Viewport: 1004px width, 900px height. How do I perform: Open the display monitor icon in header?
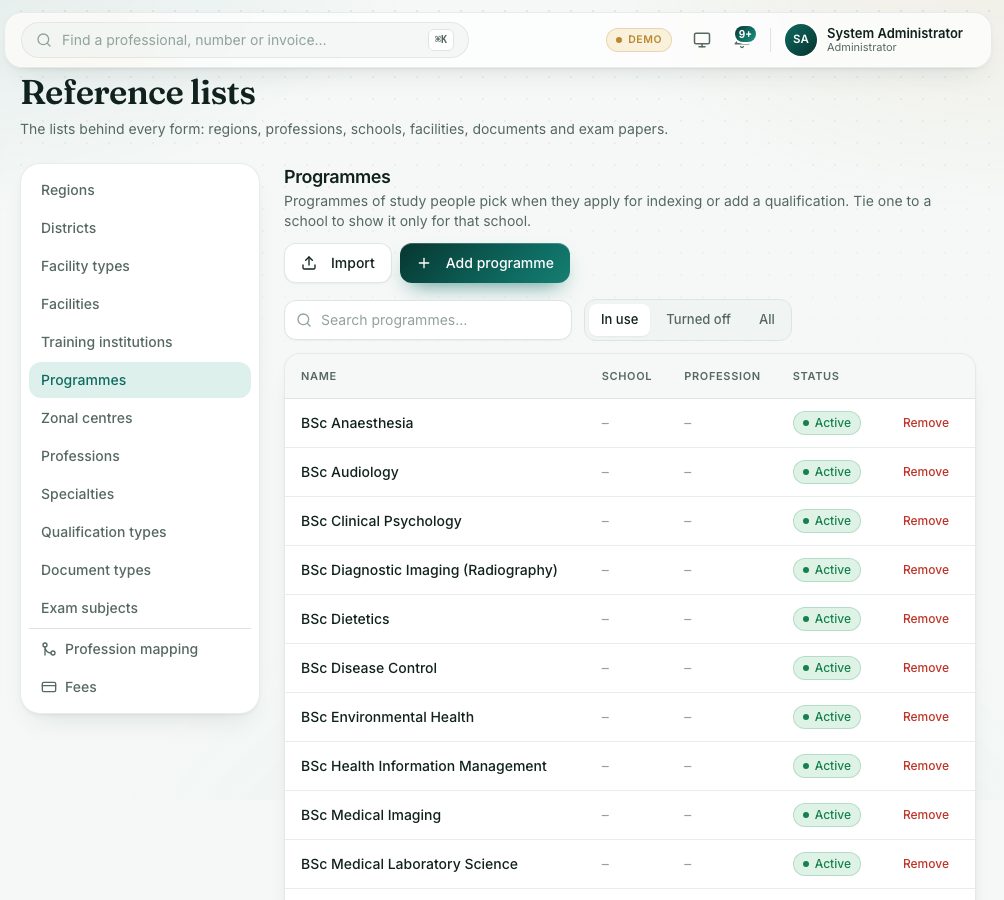(702, 40)
